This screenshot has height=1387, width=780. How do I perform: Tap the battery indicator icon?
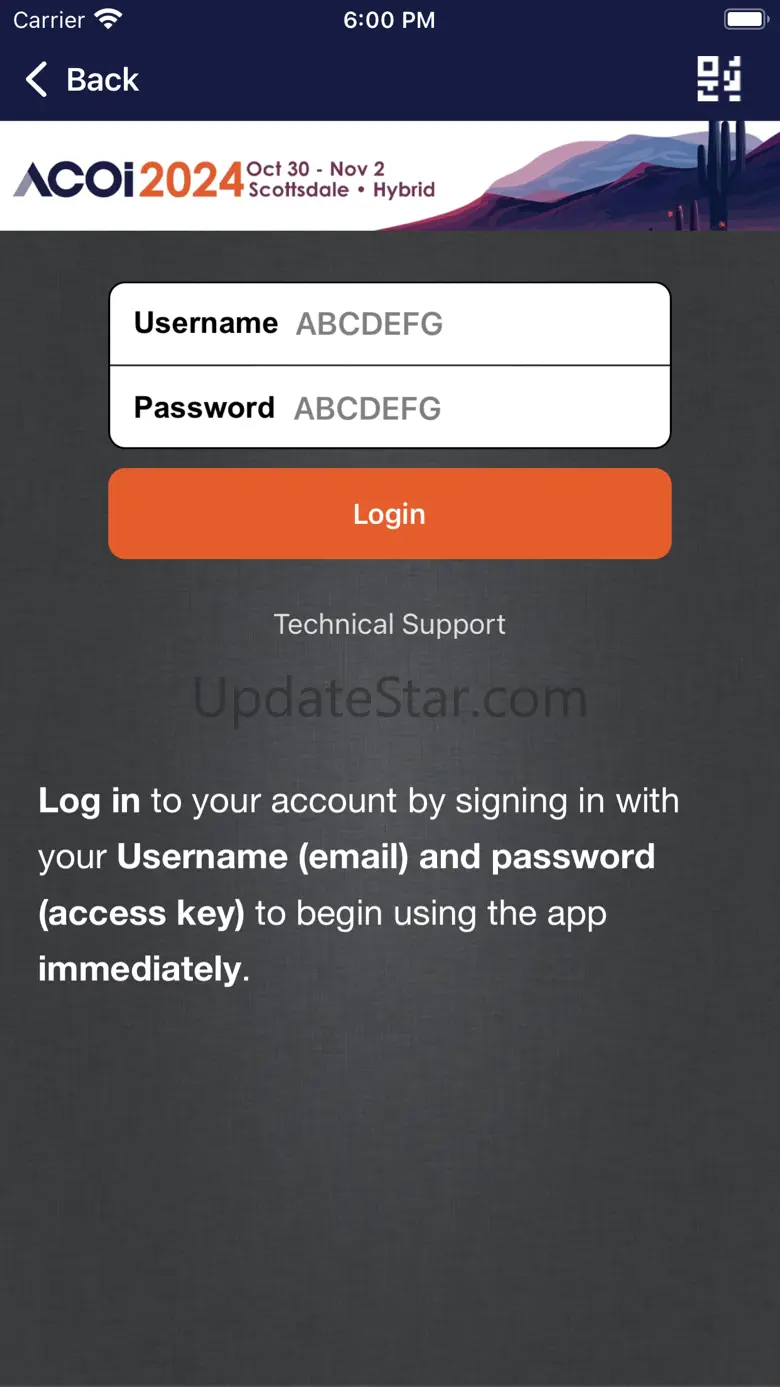(745, 19)
